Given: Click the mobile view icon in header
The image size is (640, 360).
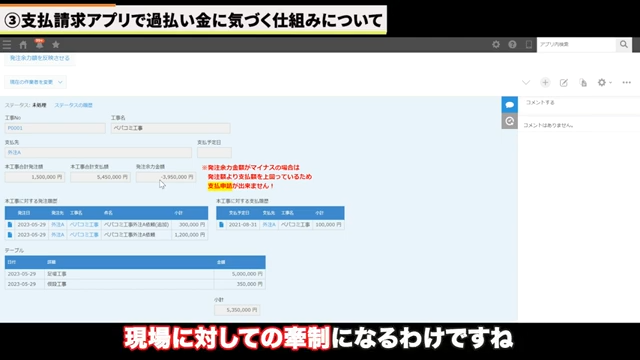Looking at the screenshot, I should (x=529, y=44).
